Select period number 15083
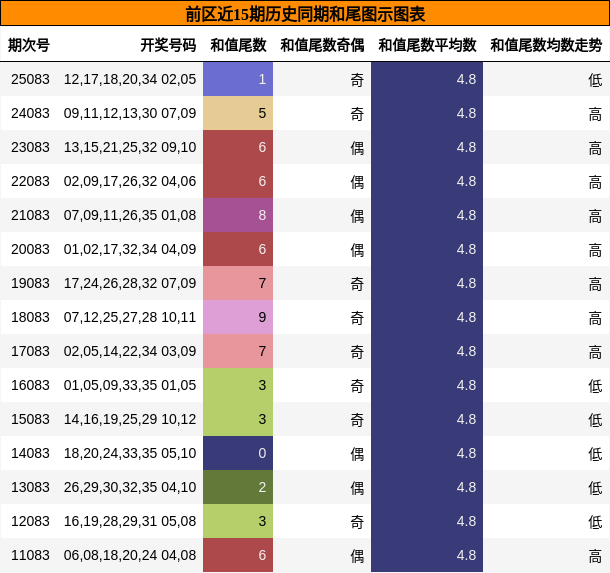Viewport: 610px width, 573px height. pyautogui.click(x=30, y=419)
